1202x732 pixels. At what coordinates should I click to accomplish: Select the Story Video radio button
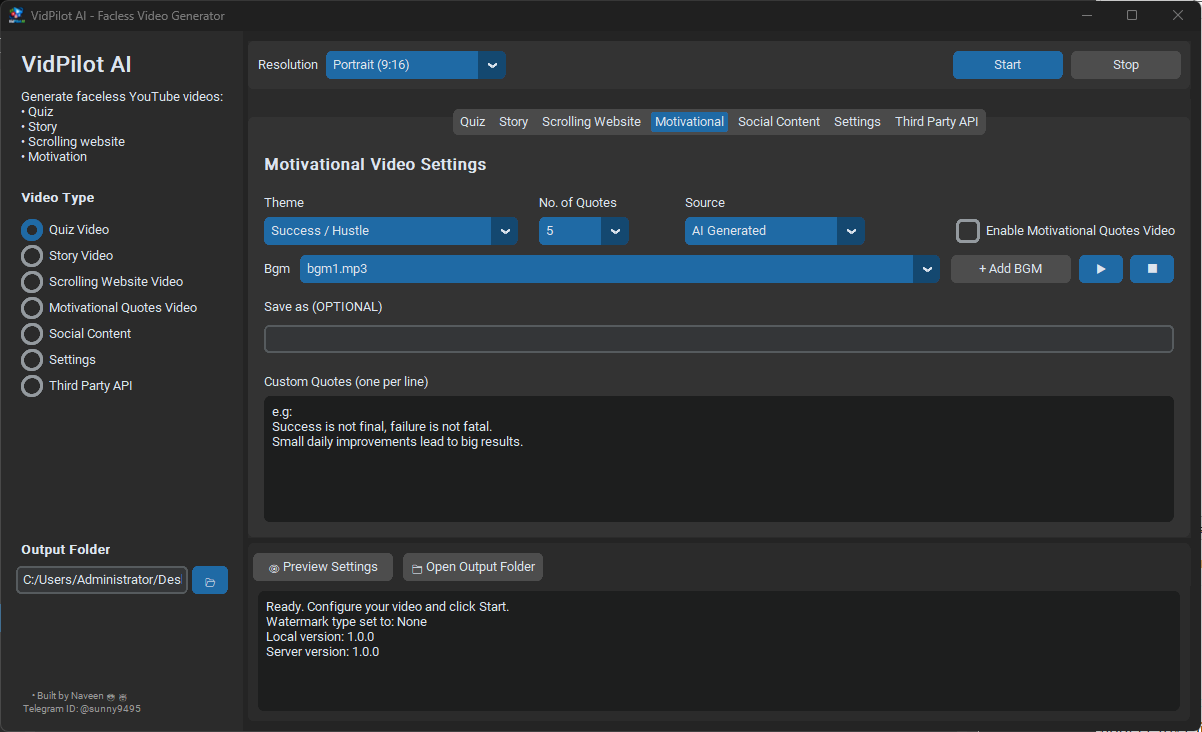(x=31, y=255)
